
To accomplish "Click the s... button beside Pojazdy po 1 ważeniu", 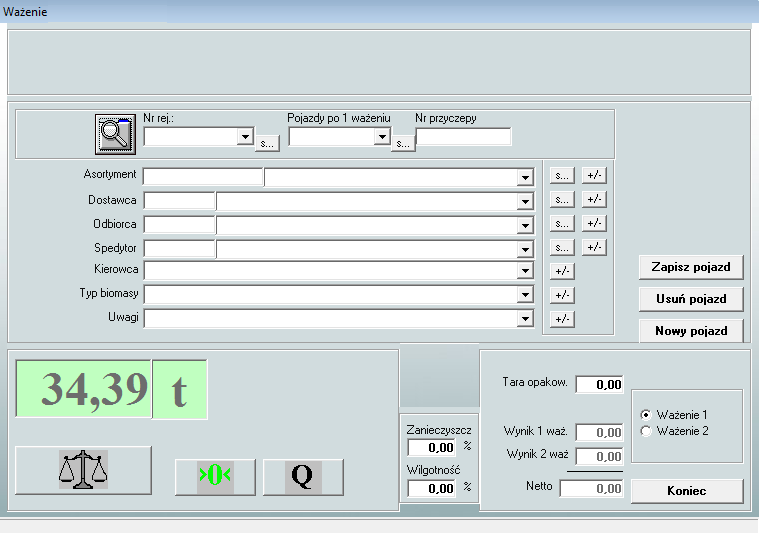I will tap(403, 143).
